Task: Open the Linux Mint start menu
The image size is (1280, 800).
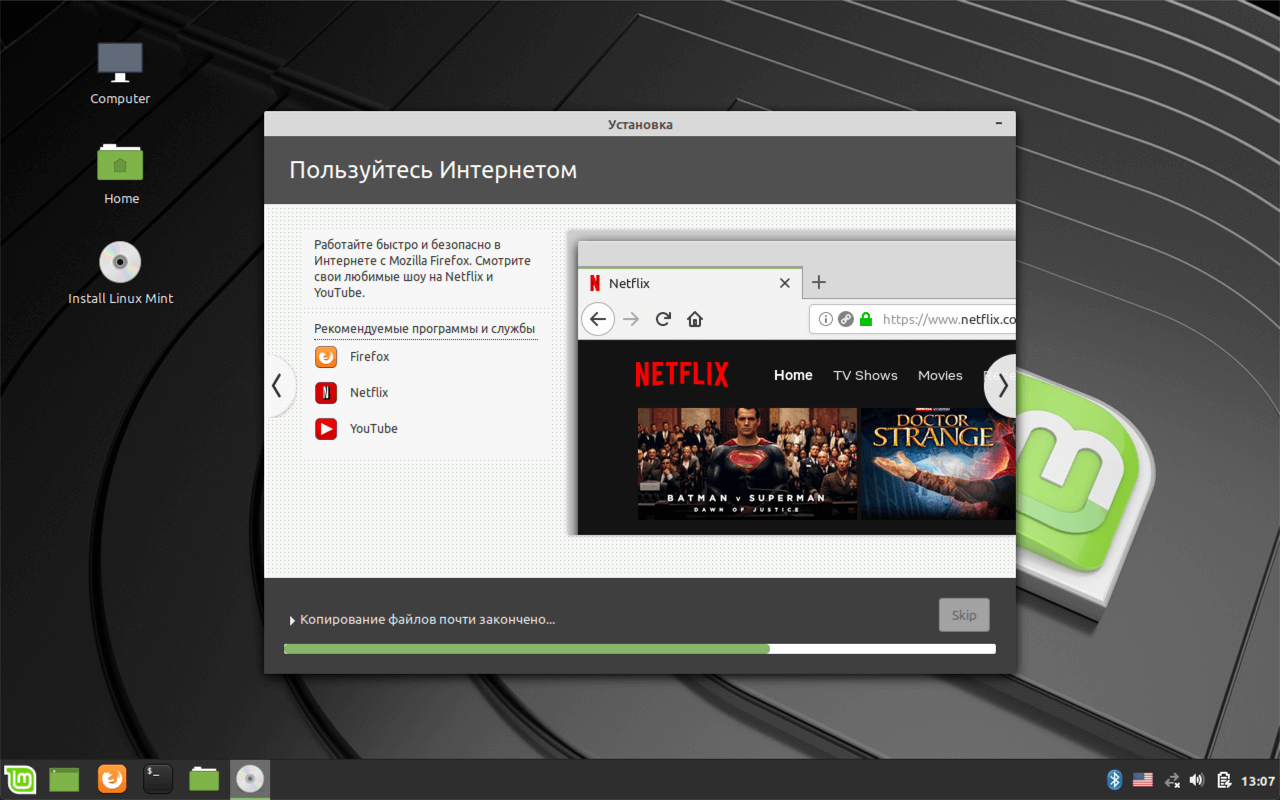Action: click(x=20, y=779)
